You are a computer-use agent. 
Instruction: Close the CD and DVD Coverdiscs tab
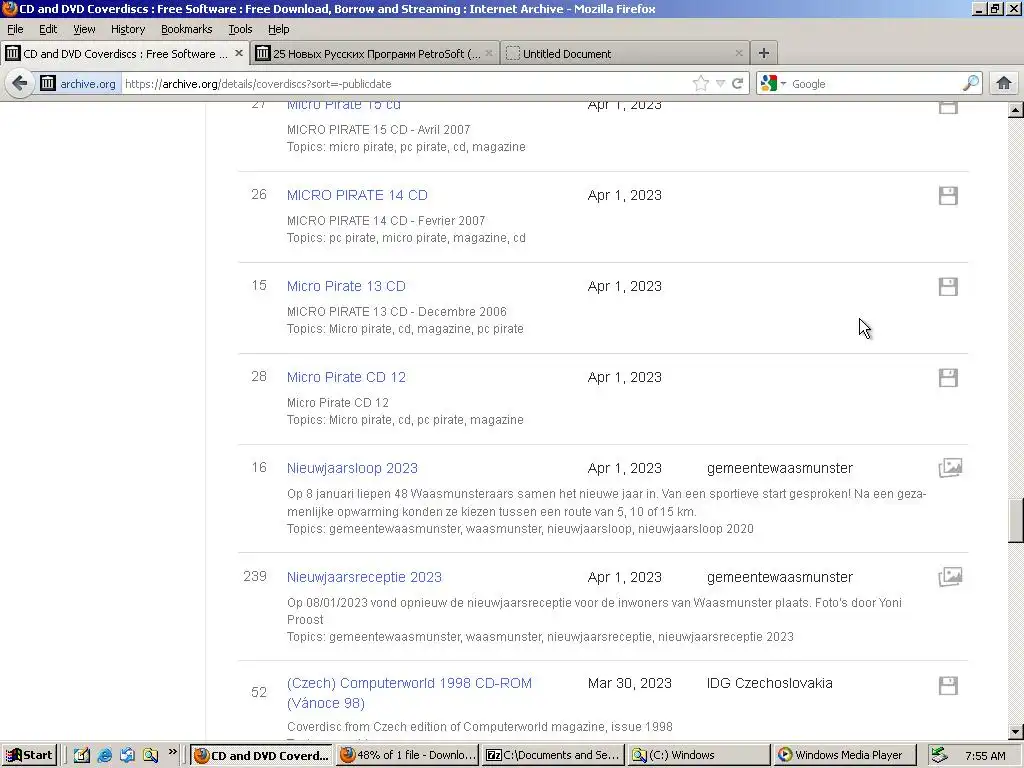(239, 53)
